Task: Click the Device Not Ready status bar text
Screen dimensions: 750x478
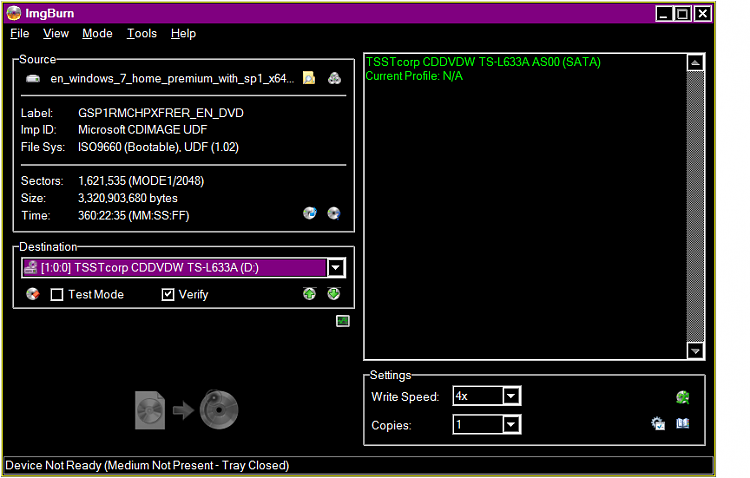Action: tap(147, 465)
